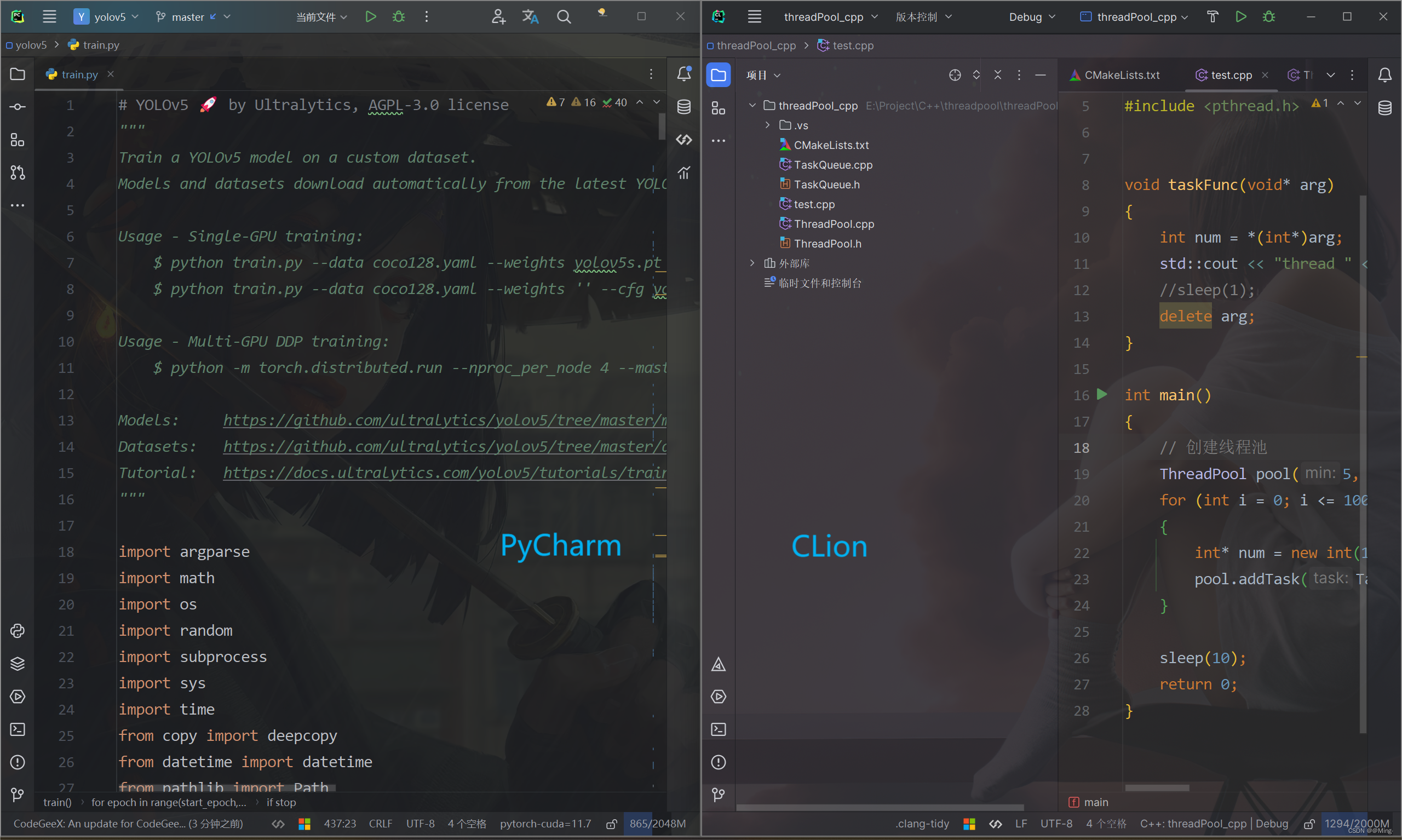1402x840 pixels.
Task: Click the CLion debug bug icon
Action: (x=1269, y=16)
